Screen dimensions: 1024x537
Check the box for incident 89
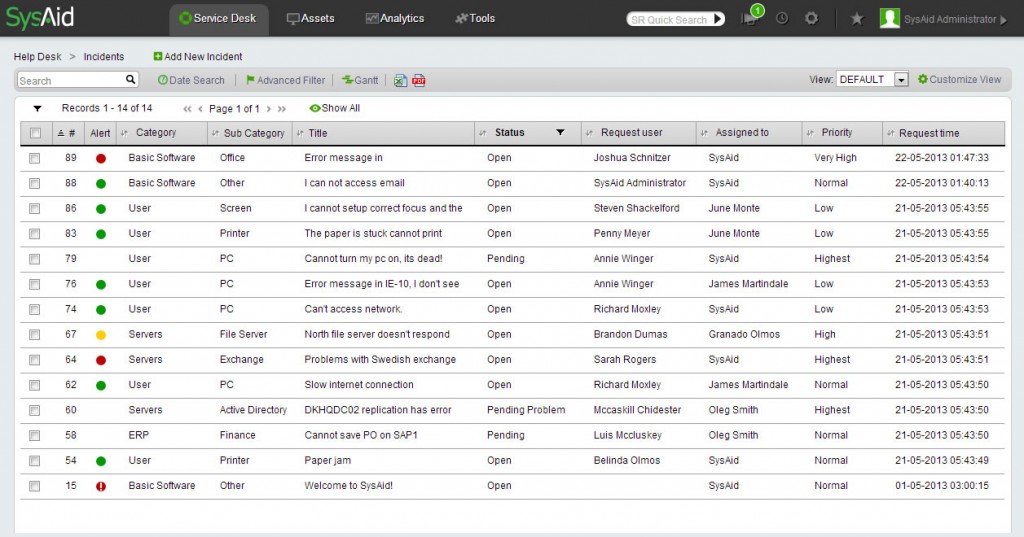click(35, 158)
